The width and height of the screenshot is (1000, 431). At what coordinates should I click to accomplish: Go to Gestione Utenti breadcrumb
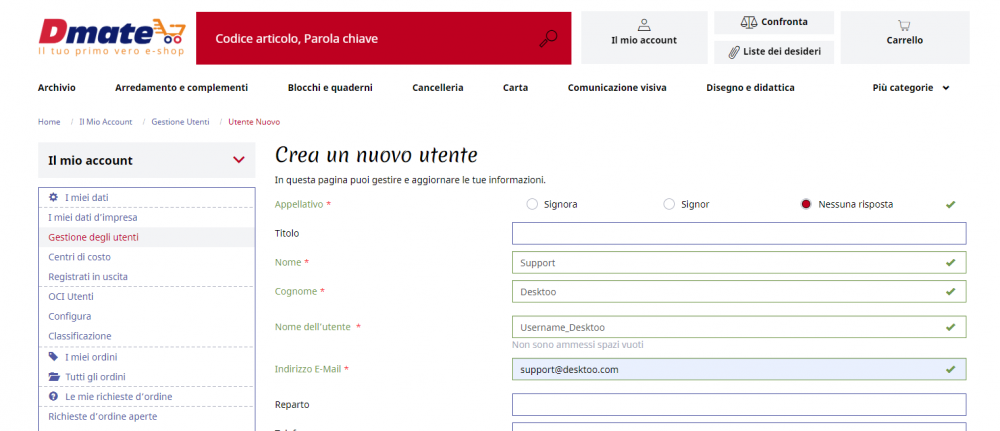180,122
